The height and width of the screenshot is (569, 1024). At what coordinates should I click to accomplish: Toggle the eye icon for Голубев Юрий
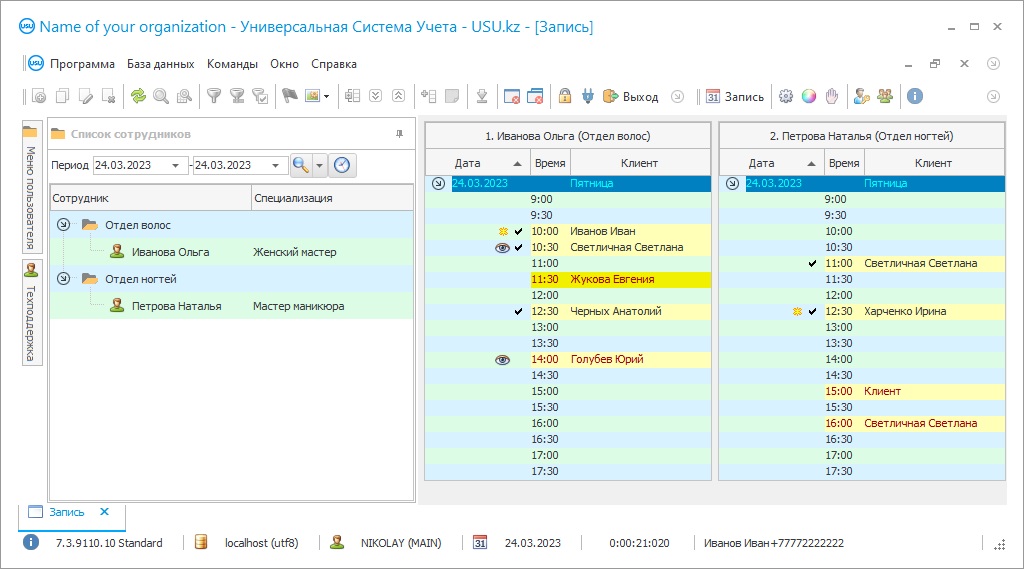coord(502,359)
